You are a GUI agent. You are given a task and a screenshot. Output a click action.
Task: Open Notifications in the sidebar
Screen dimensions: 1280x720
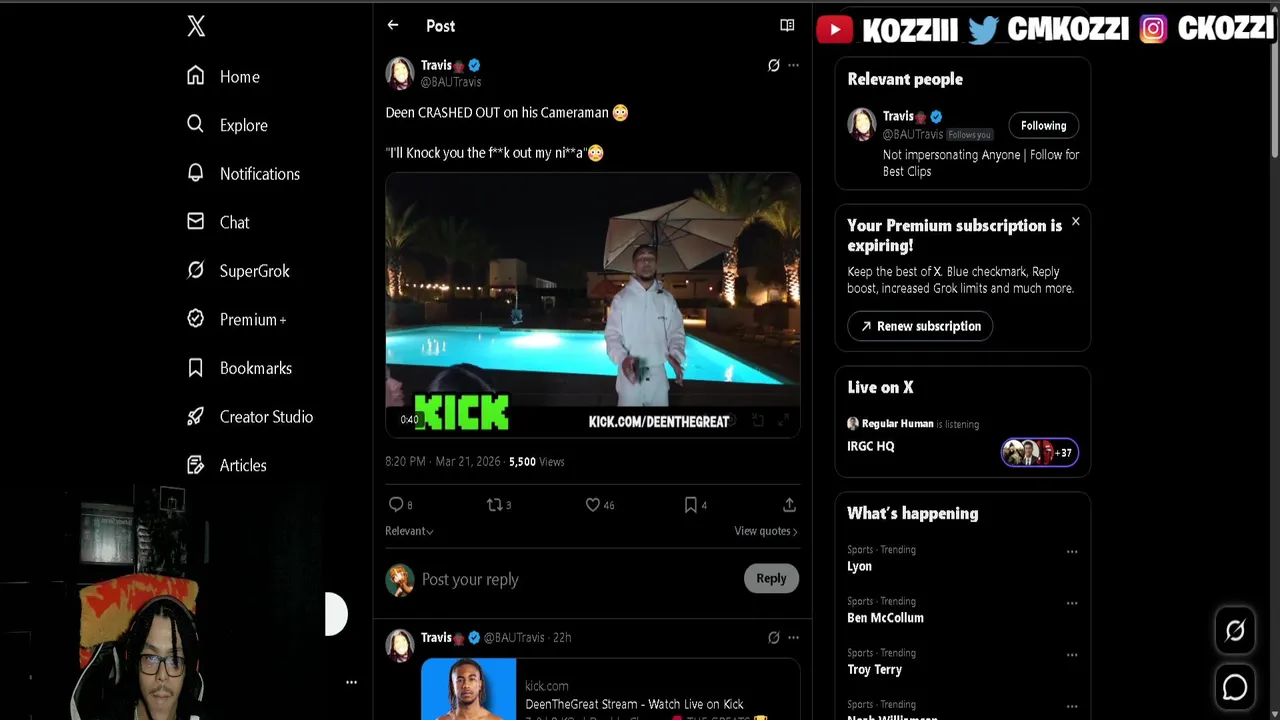pos(259,174)
